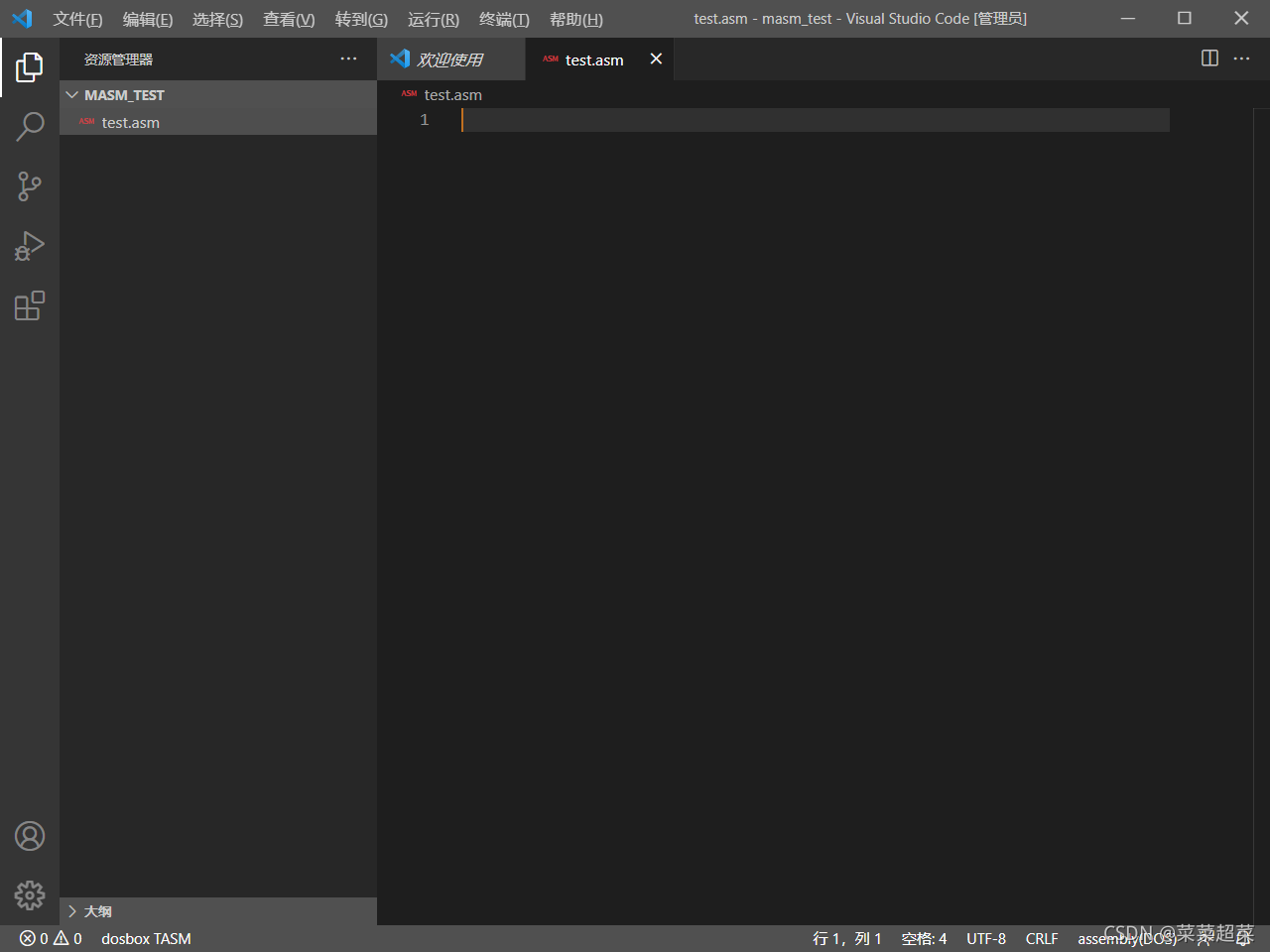Click the 资源管理器 panel title

118,59
